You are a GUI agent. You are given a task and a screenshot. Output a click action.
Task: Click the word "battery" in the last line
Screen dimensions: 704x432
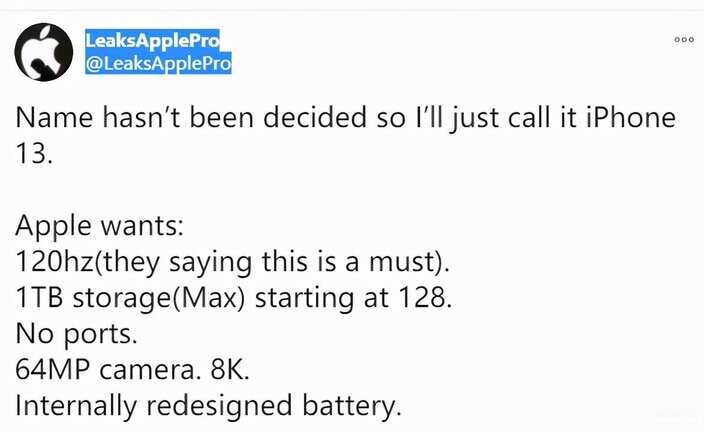[345, 407]
